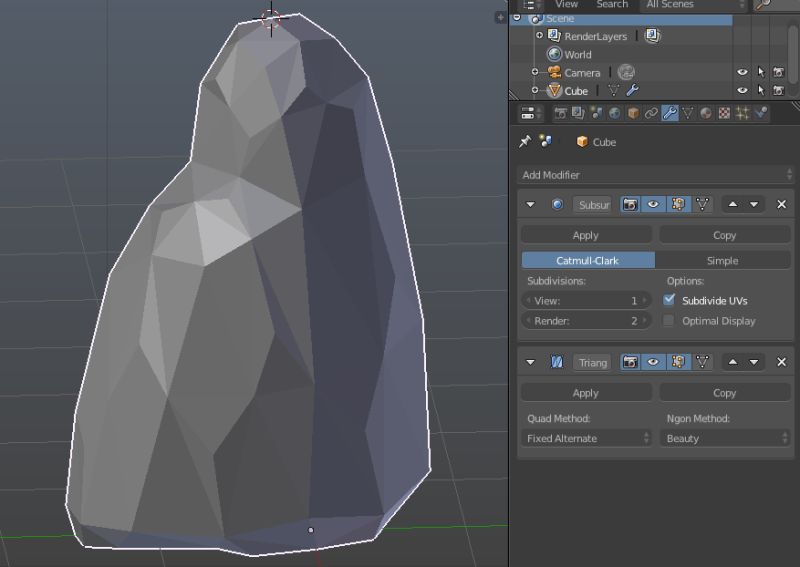Open the Modifiers wrench tab
Image resolution: width=800 pixels, height=567 pixels.
click(x=669, y=113)
